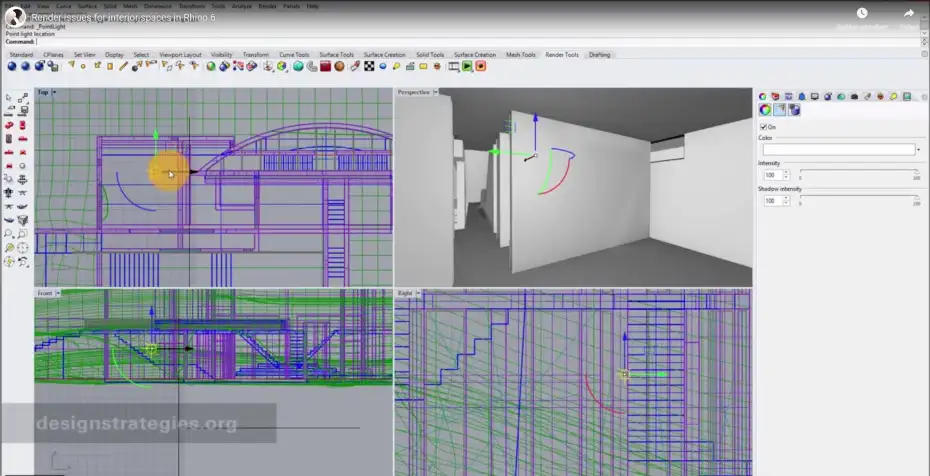The width and height of the screenshot is (930, 476).
Task: Click the Top viewport label
Action: pyautogui.click(x=43, y=92)
